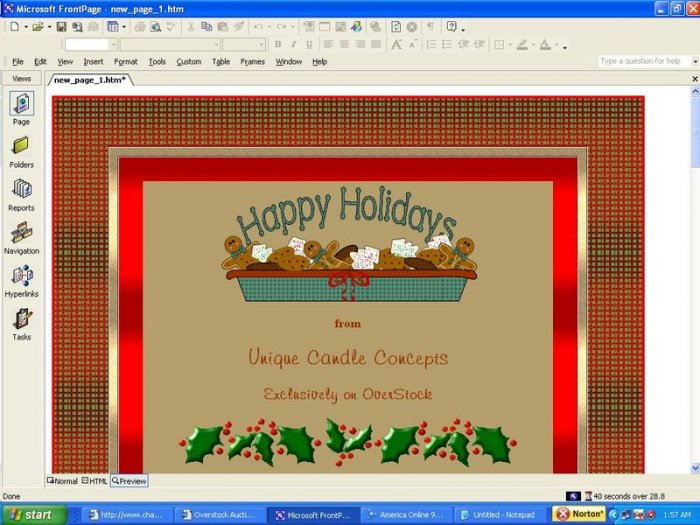Viewport: 700px width, 525px height.
Task: Click the Search toolbar icon next to Save
Action: point(77,27)
